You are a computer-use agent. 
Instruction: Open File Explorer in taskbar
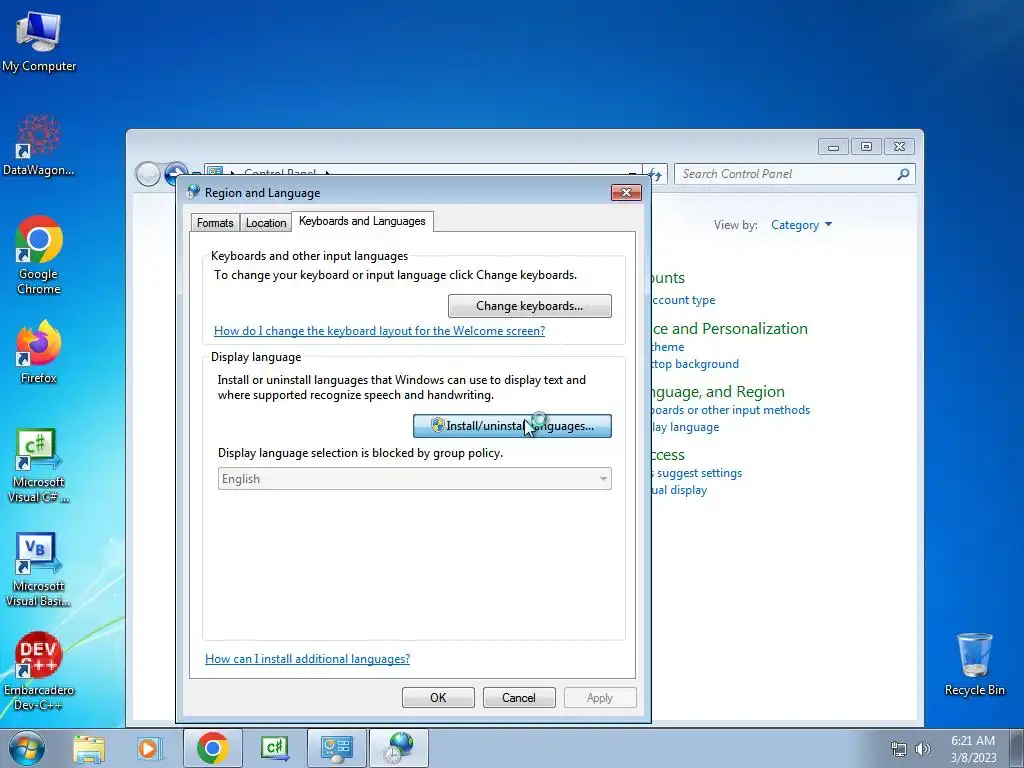[x=89, y=748]
